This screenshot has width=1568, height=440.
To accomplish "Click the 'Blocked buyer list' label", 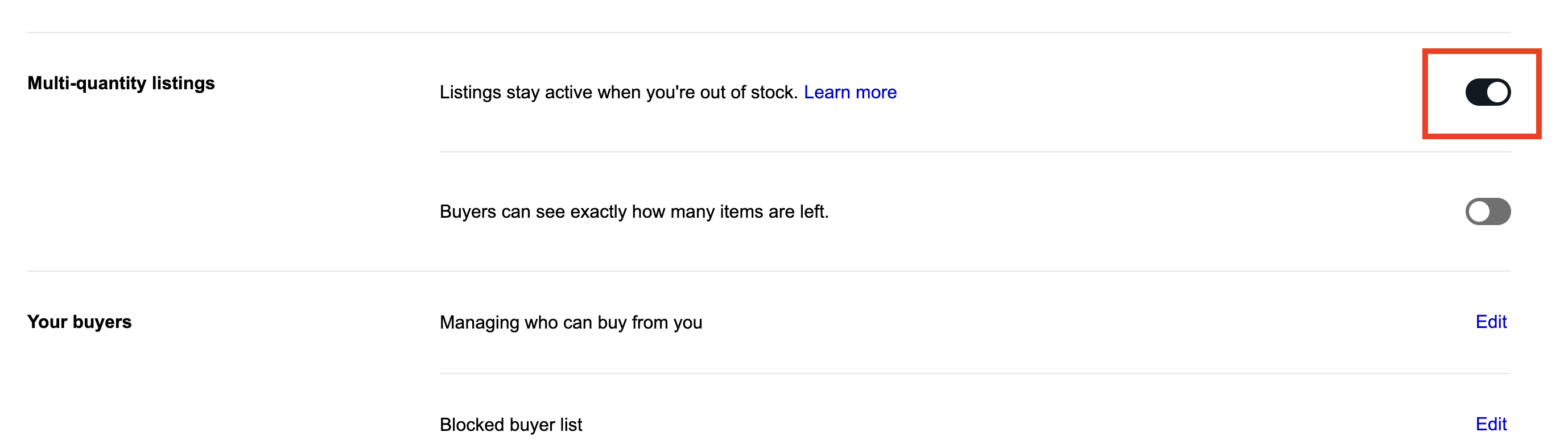I will point(510,424).
